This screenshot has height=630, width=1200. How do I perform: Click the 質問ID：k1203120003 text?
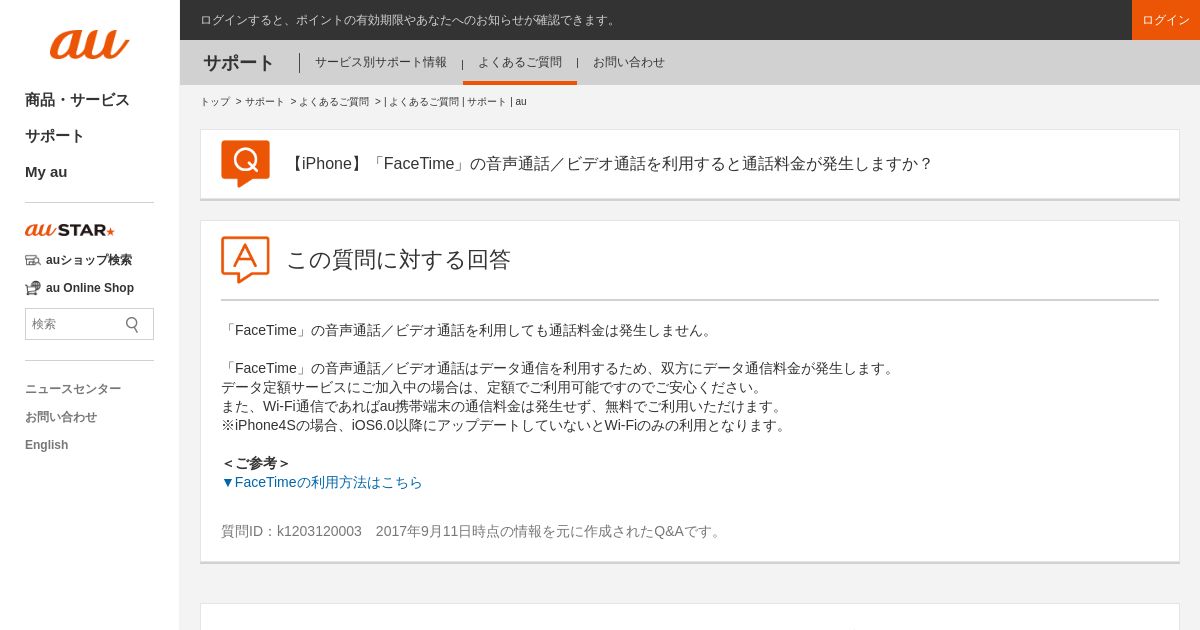(292, 532)
